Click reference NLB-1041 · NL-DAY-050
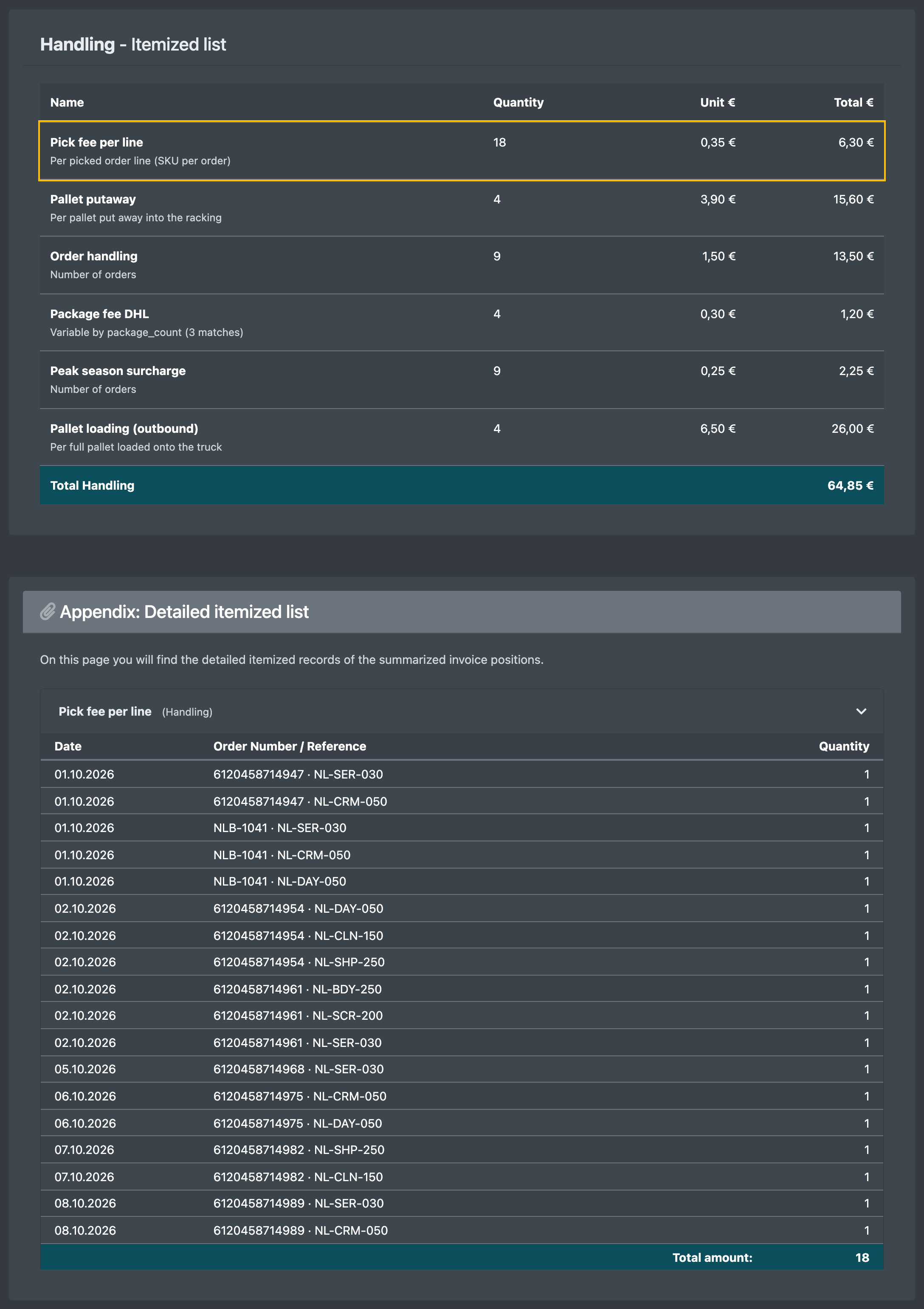The width and height of the screenshot is (924, 1309). coord(279,881)
